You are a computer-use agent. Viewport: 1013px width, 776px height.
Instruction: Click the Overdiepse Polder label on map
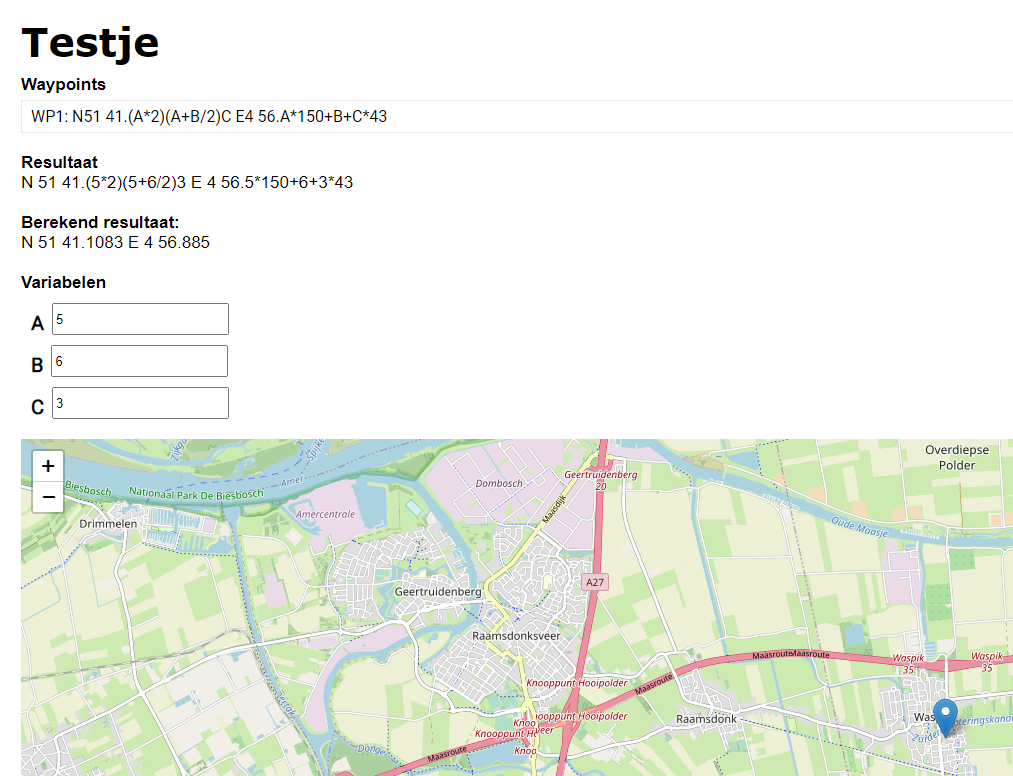(x=956, y=458)
